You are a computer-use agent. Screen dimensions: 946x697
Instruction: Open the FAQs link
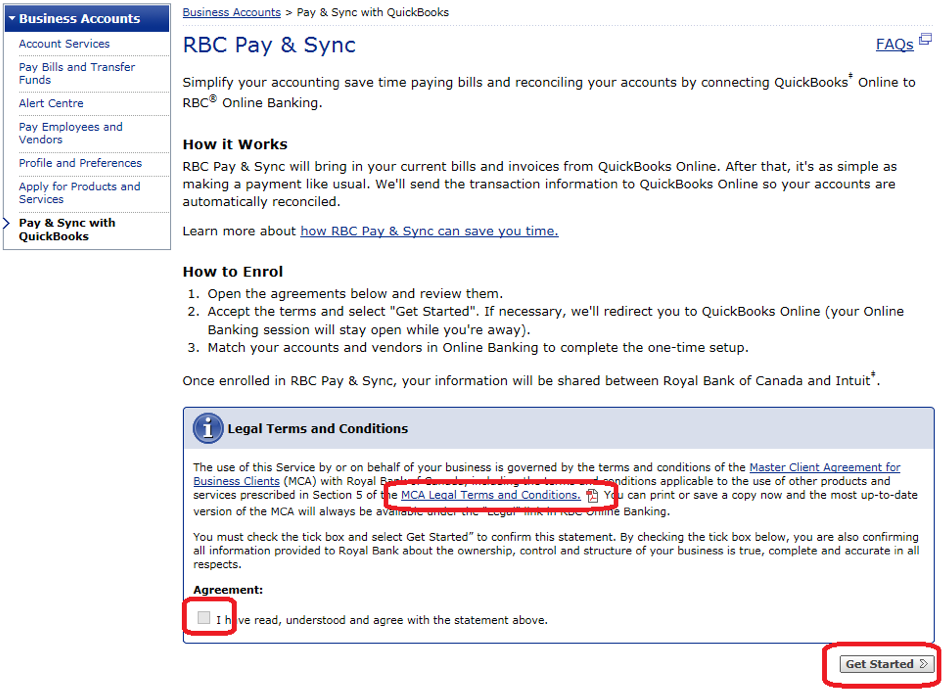pyautogui.click(x=894, y=45)
